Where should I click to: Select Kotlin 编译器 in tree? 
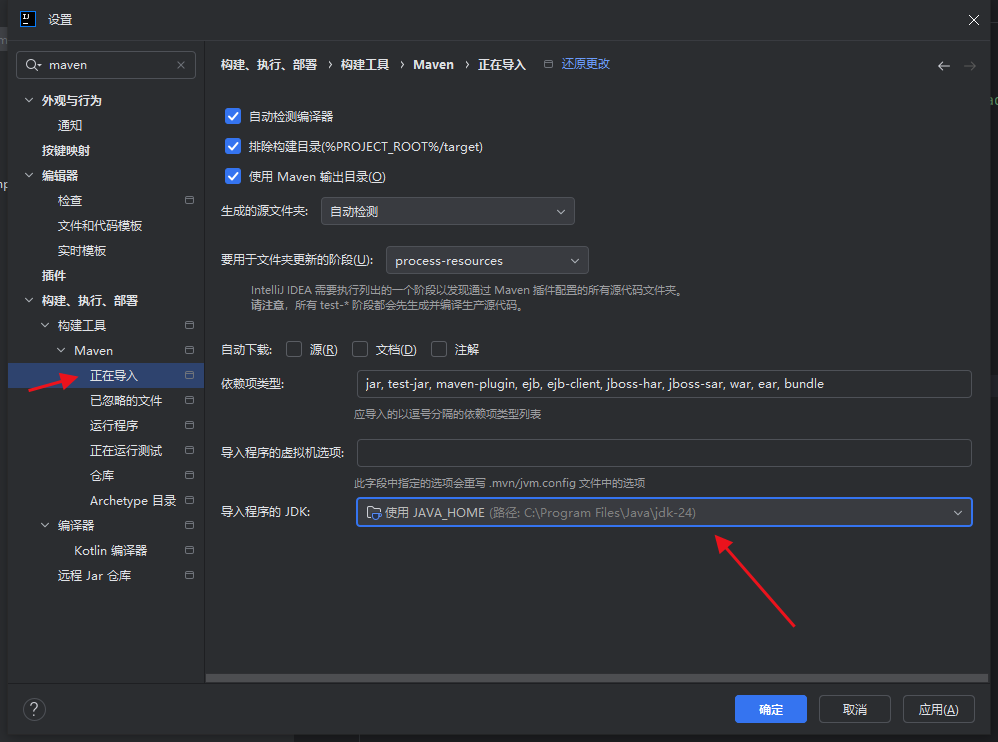pyautogui.click(x=111, y=550)
